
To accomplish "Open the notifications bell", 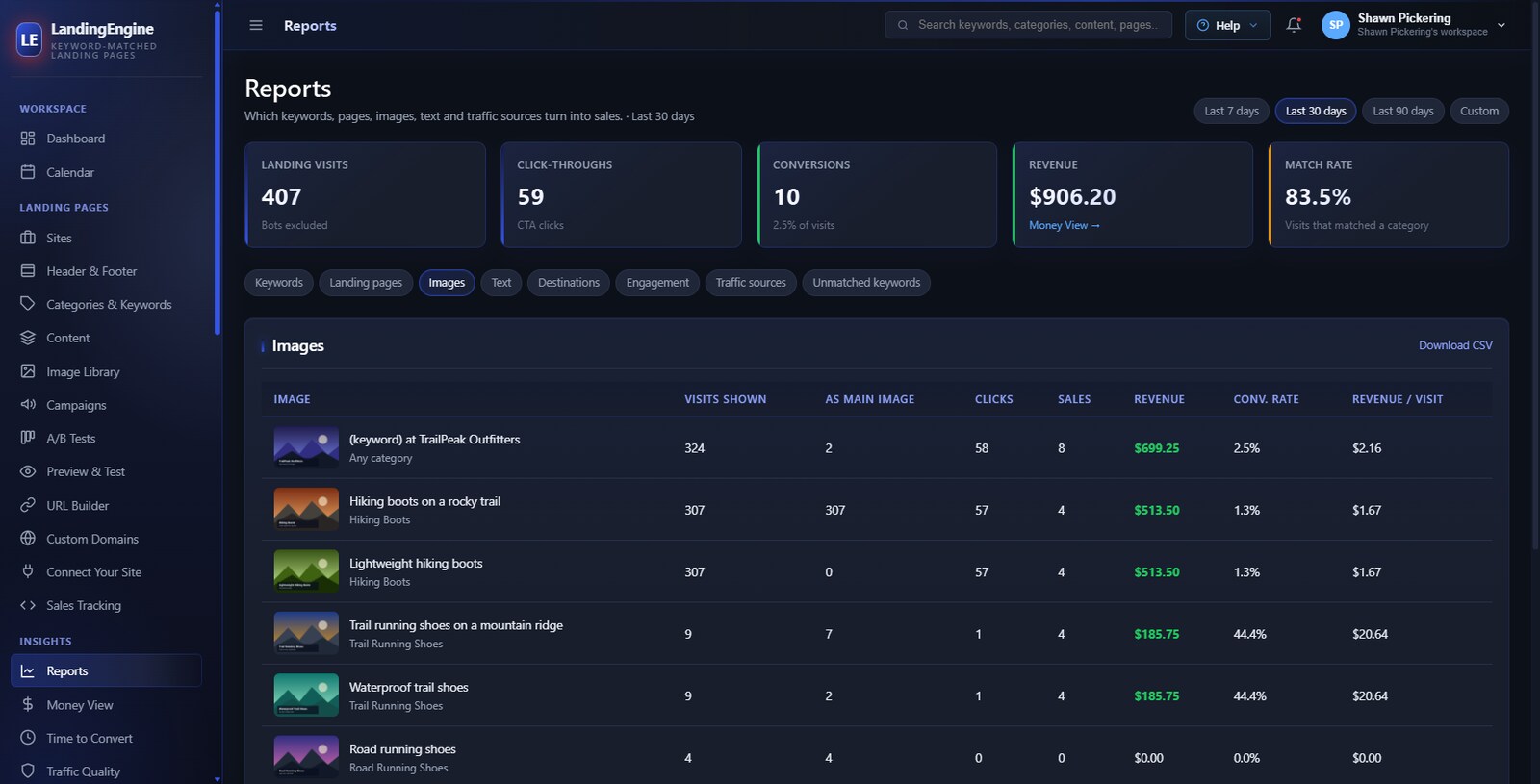I will pos(1294,25).
